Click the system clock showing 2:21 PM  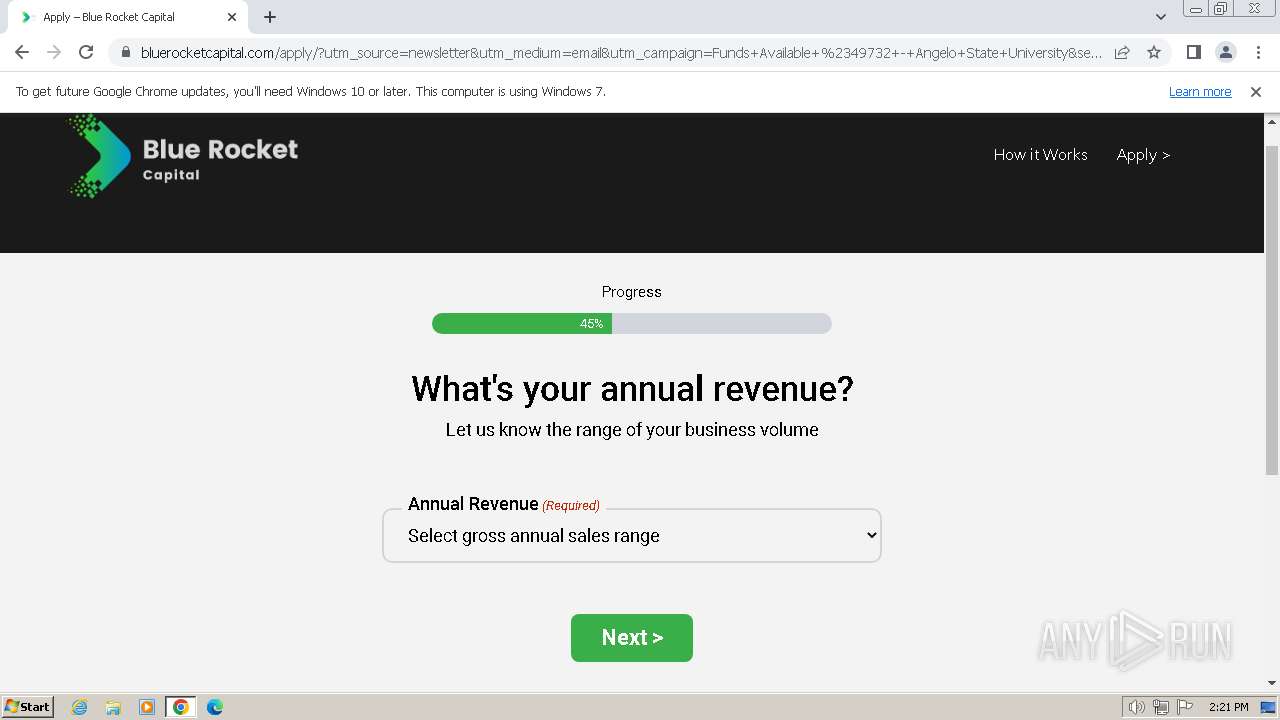click(x=1229, y=707)
